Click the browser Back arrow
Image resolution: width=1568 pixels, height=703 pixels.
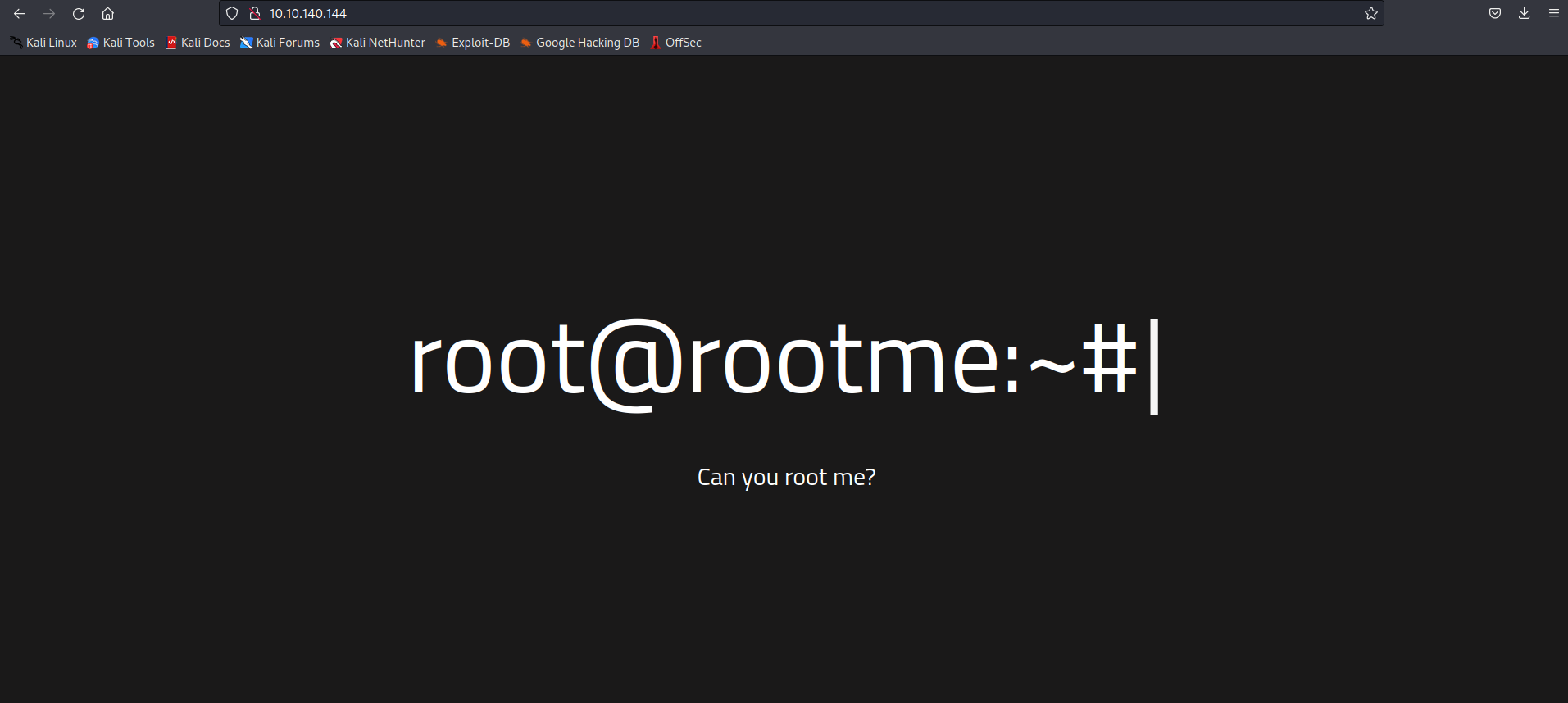[x=20, y=13]
